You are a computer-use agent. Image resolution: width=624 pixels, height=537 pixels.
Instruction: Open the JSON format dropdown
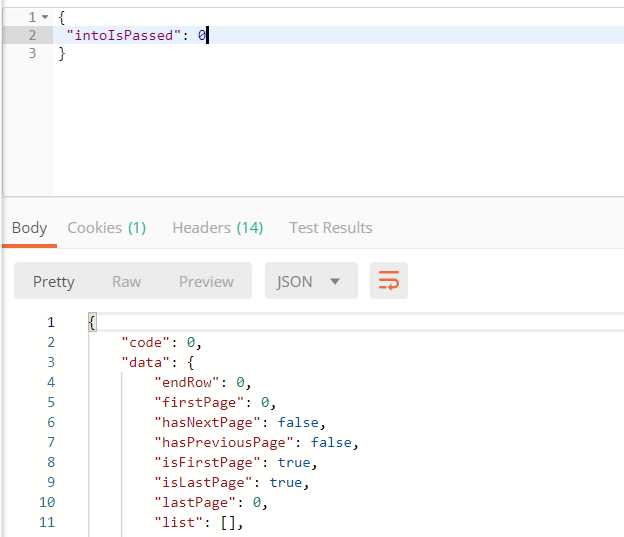pos(311,281)
